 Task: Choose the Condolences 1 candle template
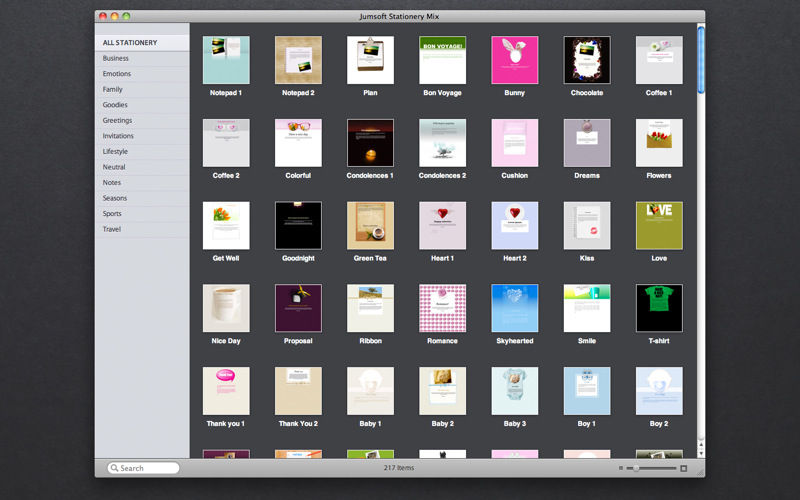[370, 143]
